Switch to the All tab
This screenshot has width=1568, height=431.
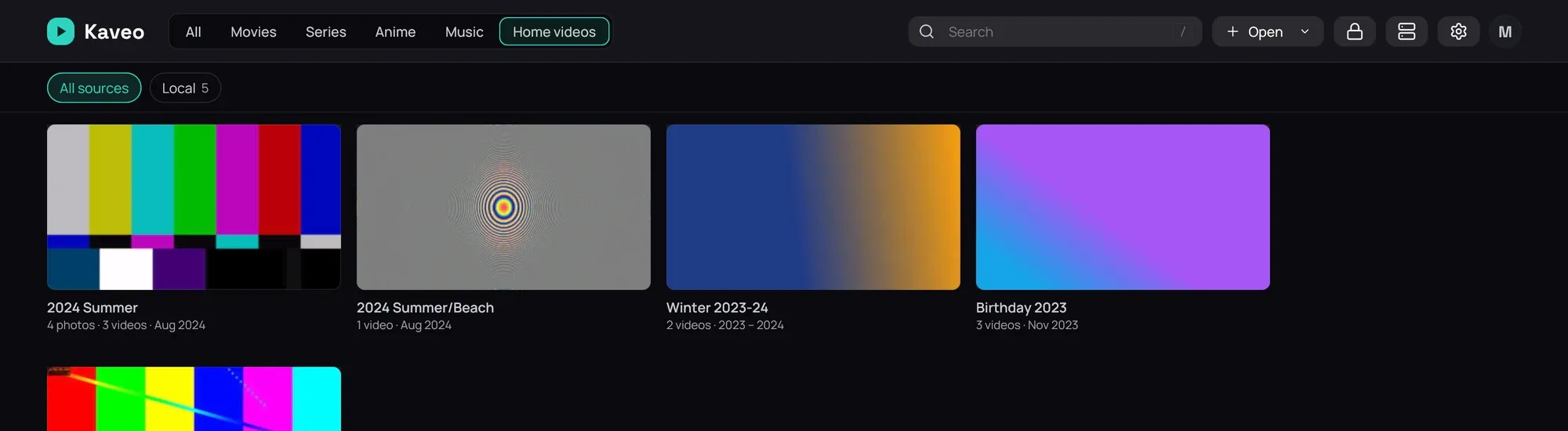point(193,31)
